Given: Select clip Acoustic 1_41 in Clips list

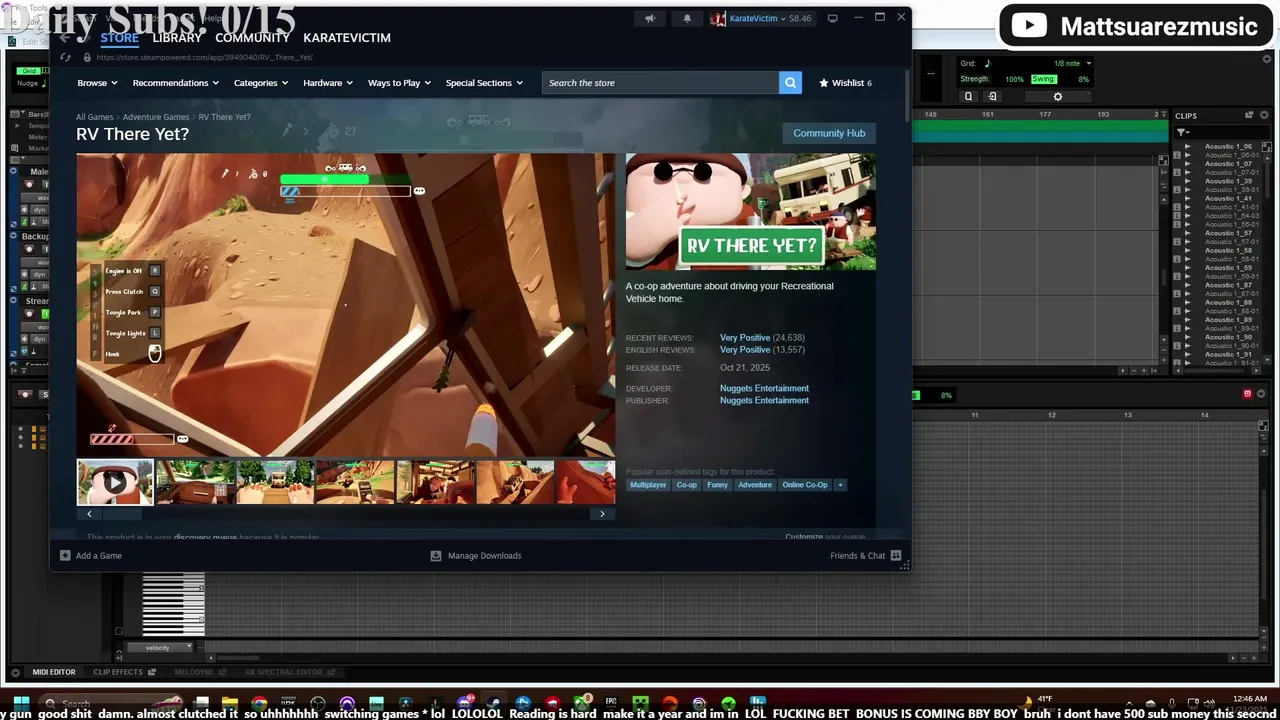Looking at the screenshot, I should [x=1227, y=198].
